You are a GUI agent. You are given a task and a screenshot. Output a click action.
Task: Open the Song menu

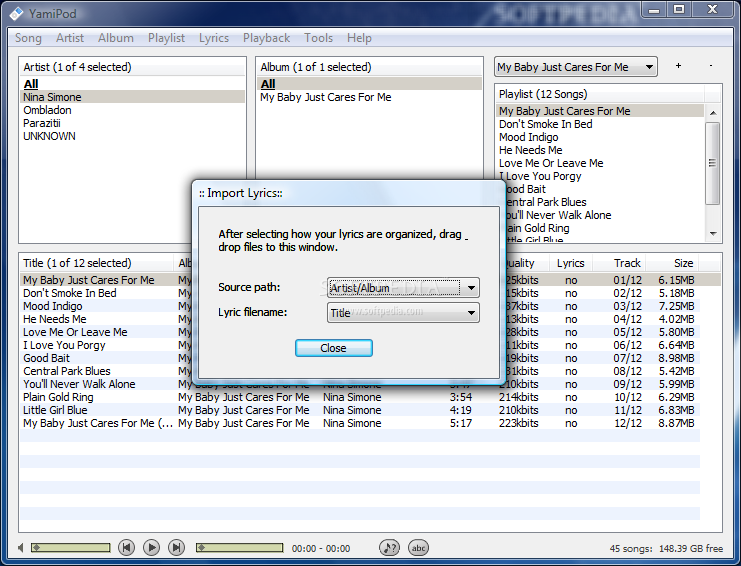[28, 38]
